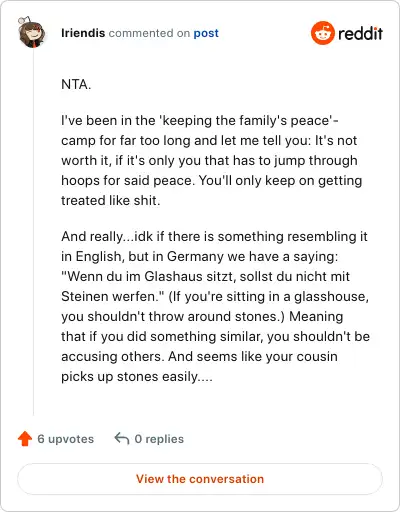Click the paragraph starting 'I've been in'
This screenshot has width=400, height=512.
tap(211, 160)
